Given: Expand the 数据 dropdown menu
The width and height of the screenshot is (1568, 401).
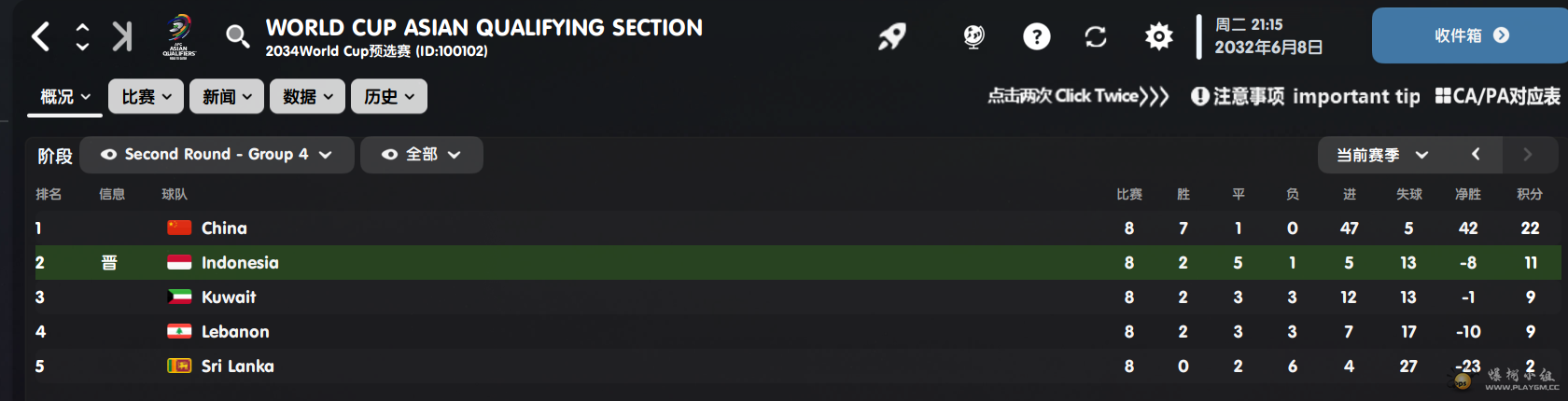Looking at the screenshot, I should [x=307, y=96].
